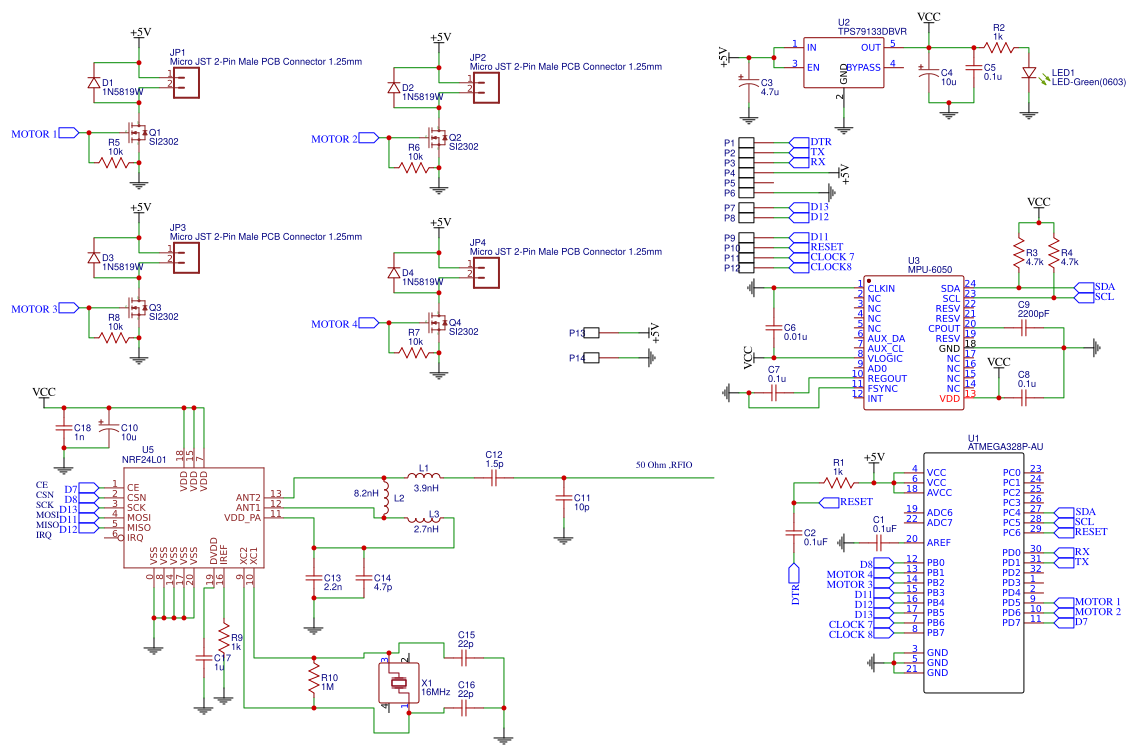Click the 'TPS79133DBVR' part name text
The width and height of the screenshot is (1137, 754).
[x=872, y=31]
